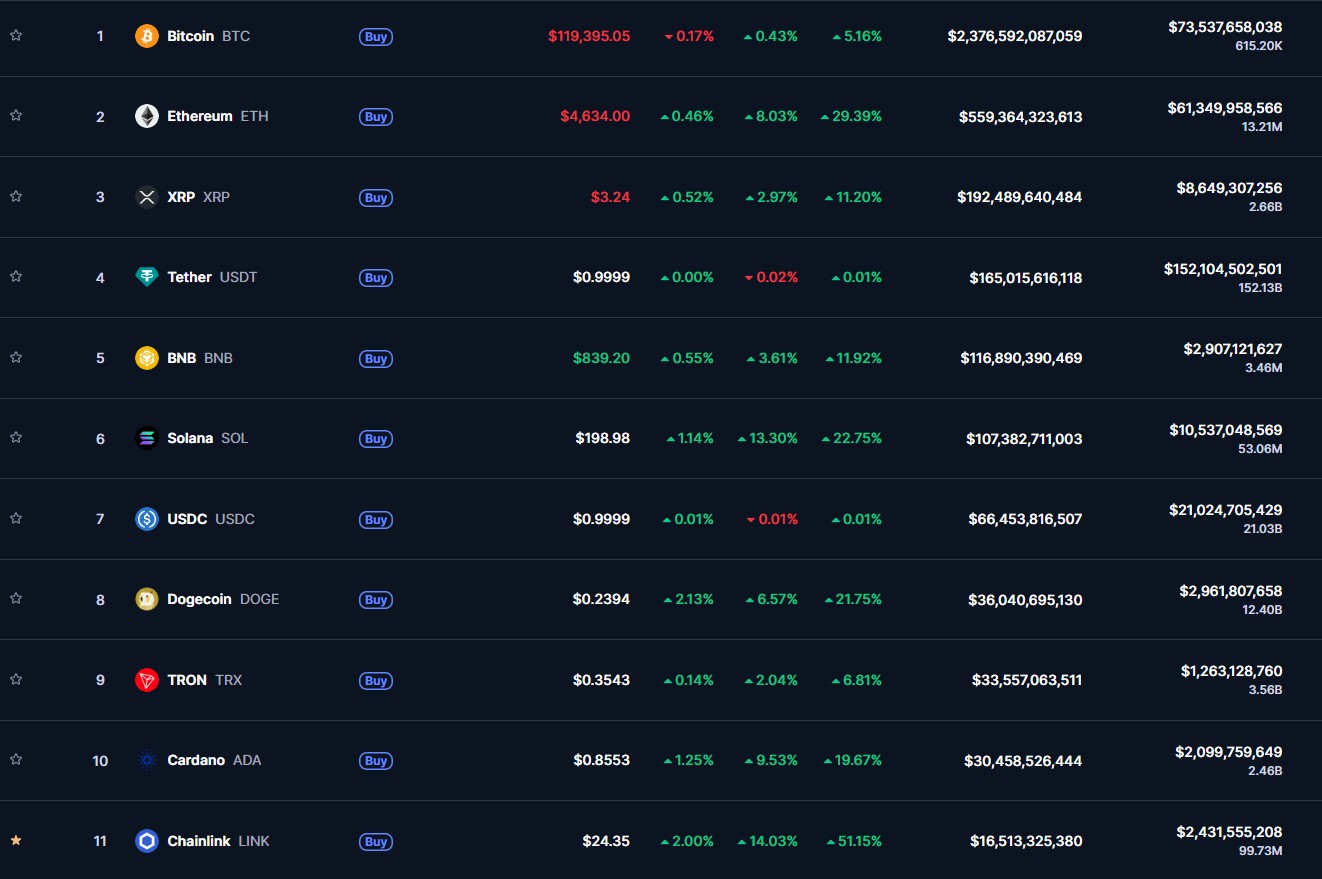Image resolution: width=1322 pixels, height=879 pixels.
Task: Click Bitcoin 0.17% decline value
Action: pyautogui.click(x=689, y=36)
